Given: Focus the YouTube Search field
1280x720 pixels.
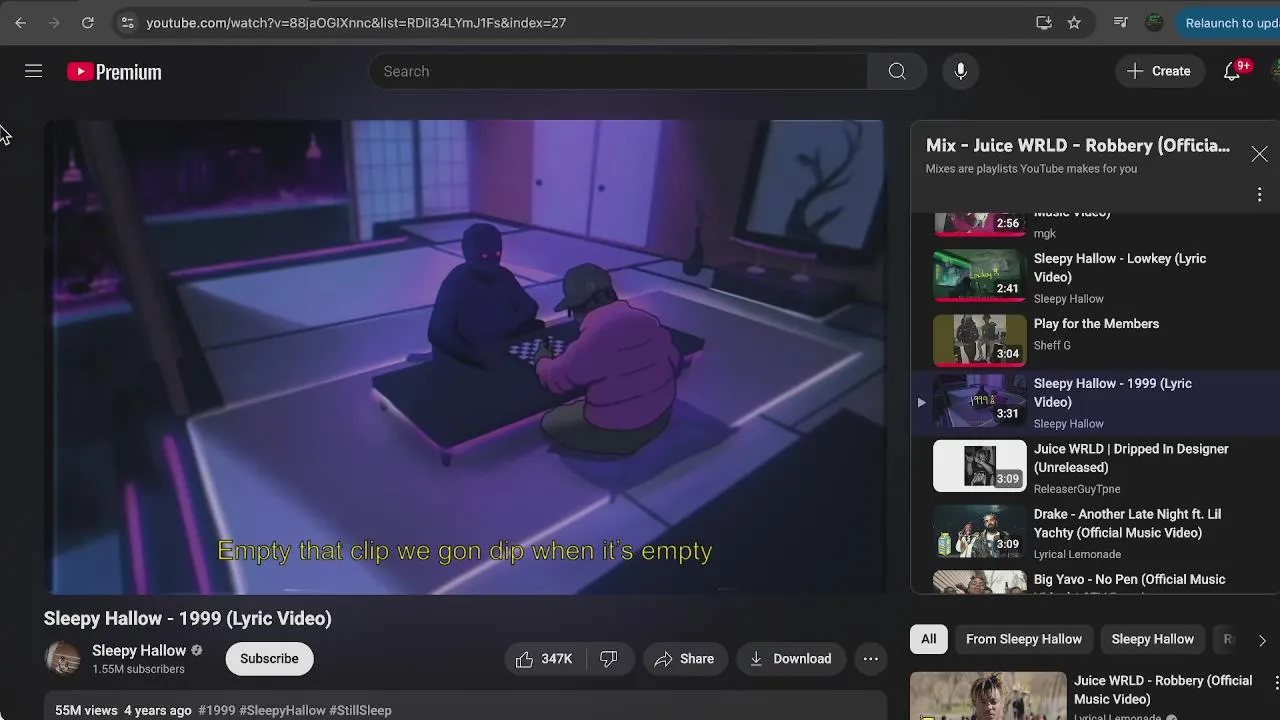Looking at the screenshot, I should tap(618, 71).
